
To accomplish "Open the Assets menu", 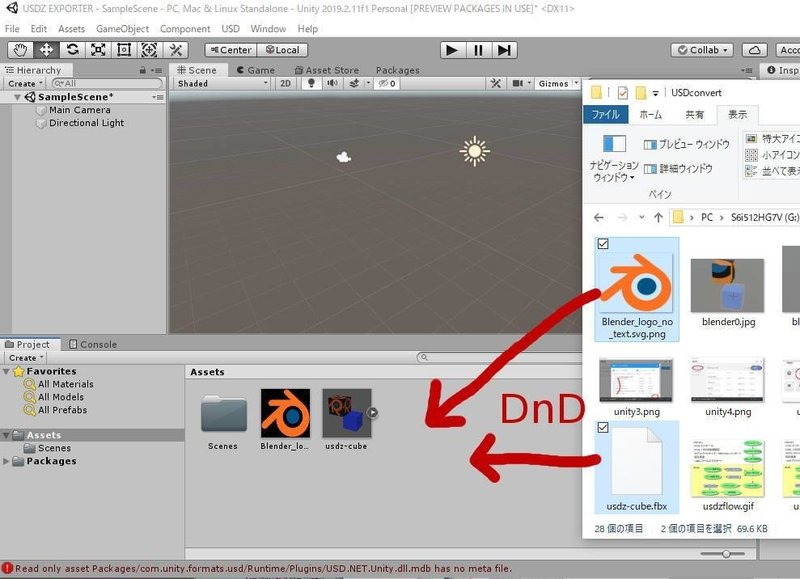I will (71, 29).
